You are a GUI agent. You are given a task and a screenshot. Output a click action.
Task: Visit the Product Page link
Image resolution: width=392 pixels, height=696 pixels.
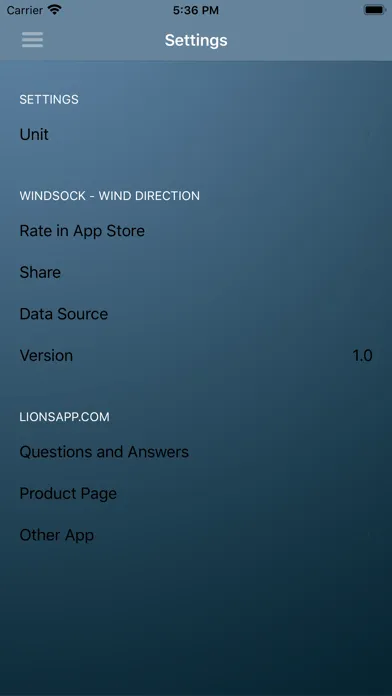point(196,494)
